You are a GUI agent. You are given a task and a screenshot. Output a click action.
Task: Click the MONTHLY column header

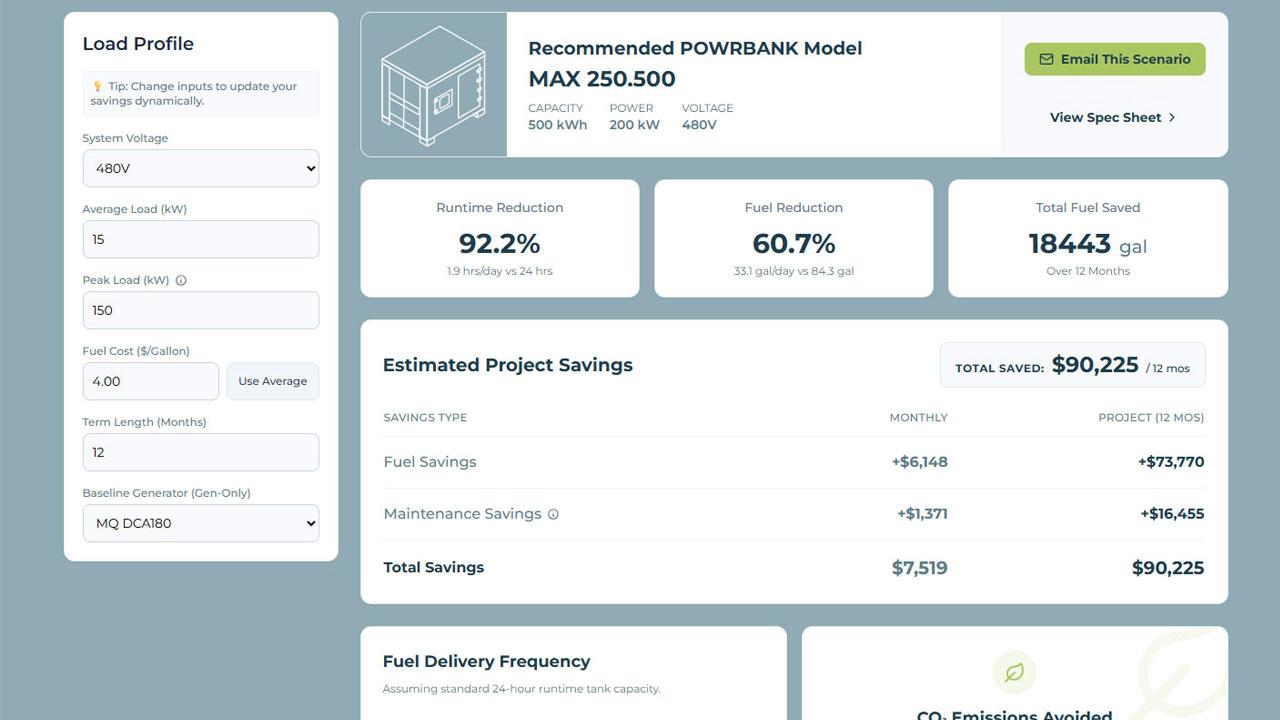tap(919, 417)
